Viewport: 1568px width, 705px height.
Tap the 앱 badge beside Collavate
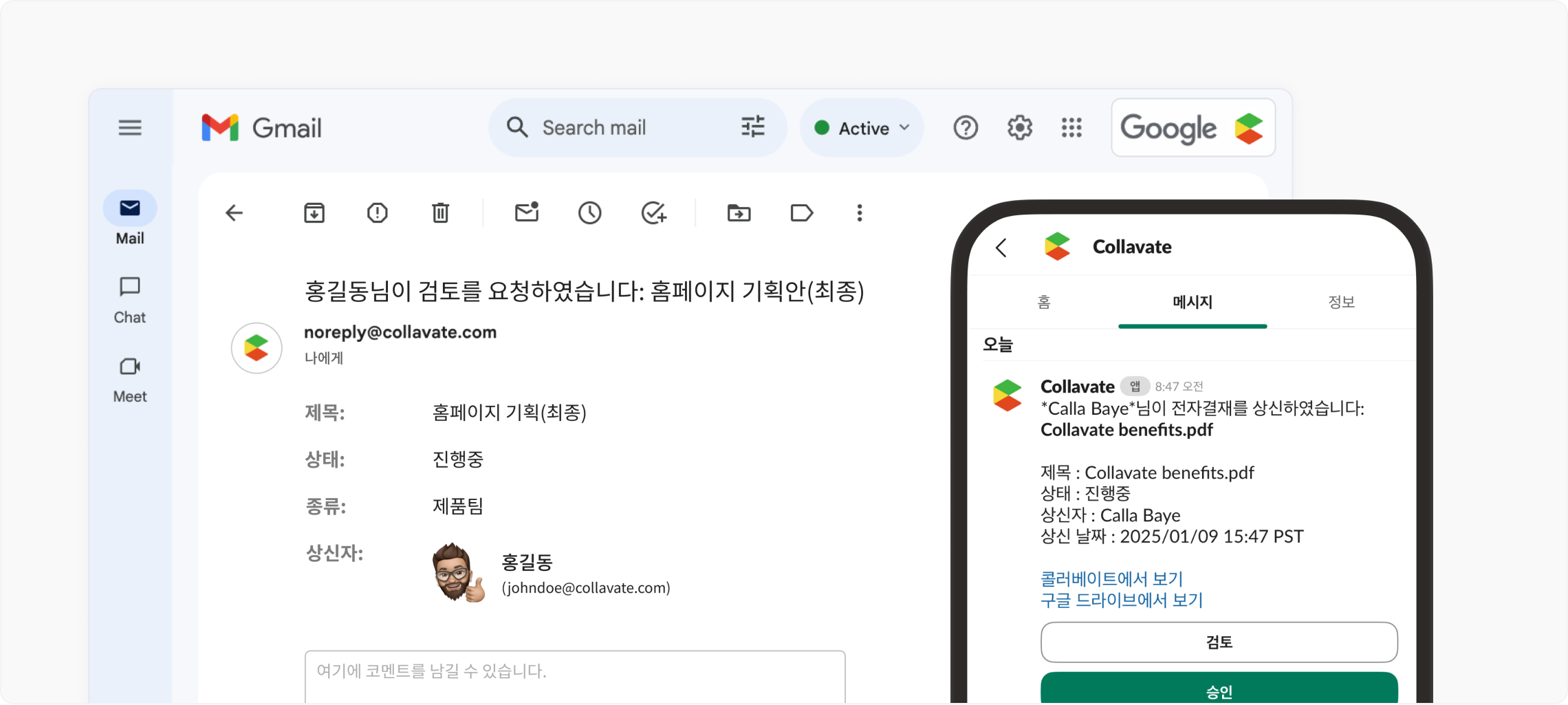pos(1135,386)
